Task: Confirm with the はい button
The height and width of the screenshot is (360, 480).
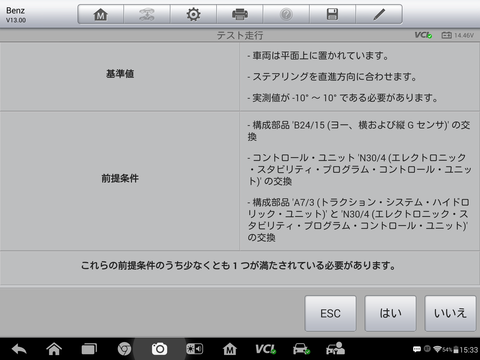Action: (x=390, y=313)
